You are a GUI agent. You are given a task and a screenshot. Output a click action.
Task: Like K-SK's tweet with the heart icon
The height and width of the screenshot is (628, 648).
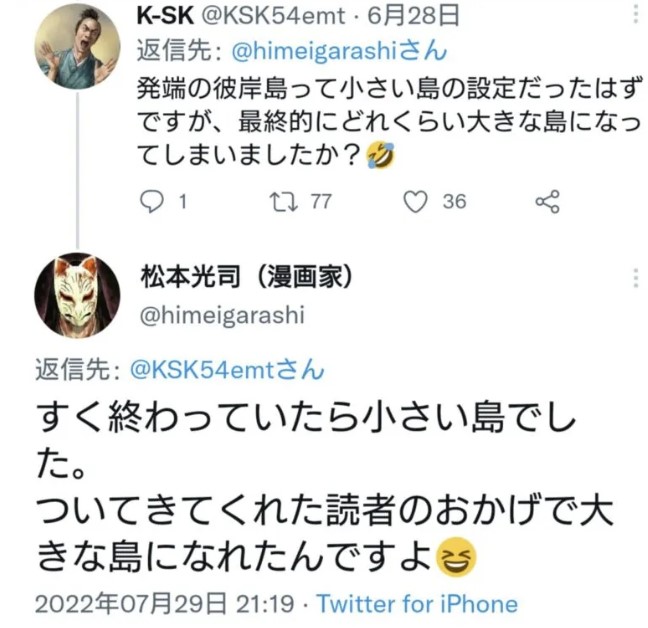point(414,201)
